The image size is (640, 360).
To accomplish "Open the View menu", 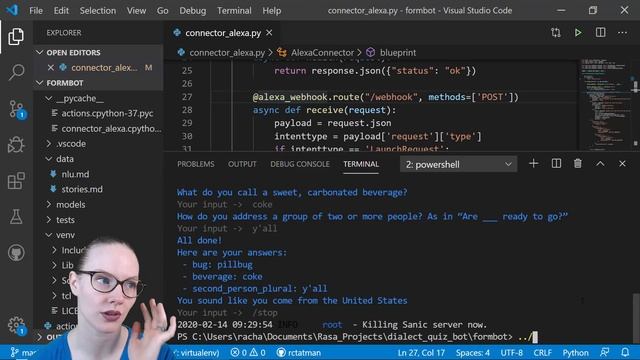I will (136, 10).
